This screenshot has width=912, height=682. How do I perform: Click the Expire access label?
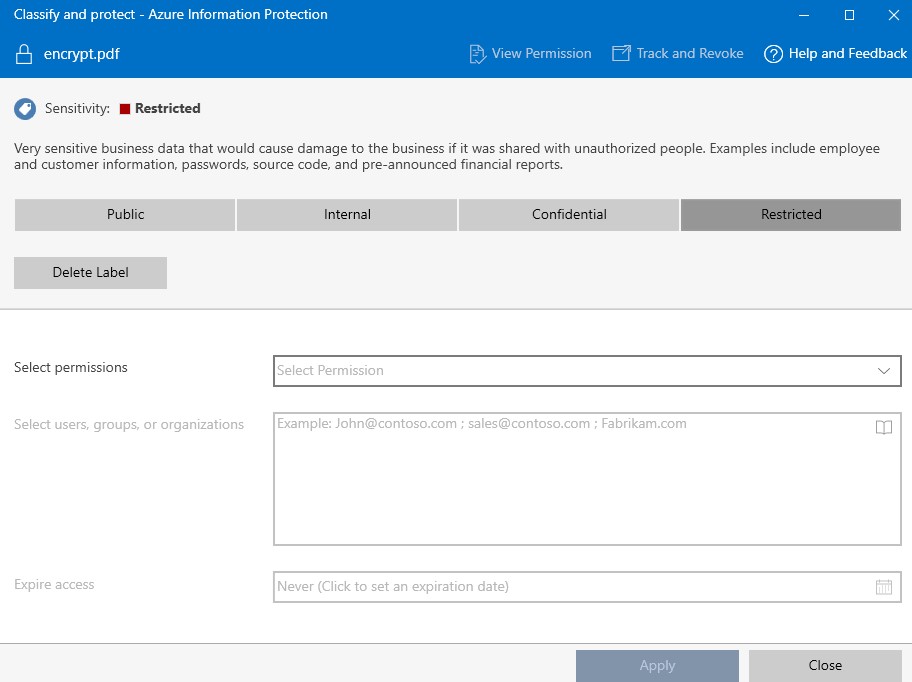(54, 584)
